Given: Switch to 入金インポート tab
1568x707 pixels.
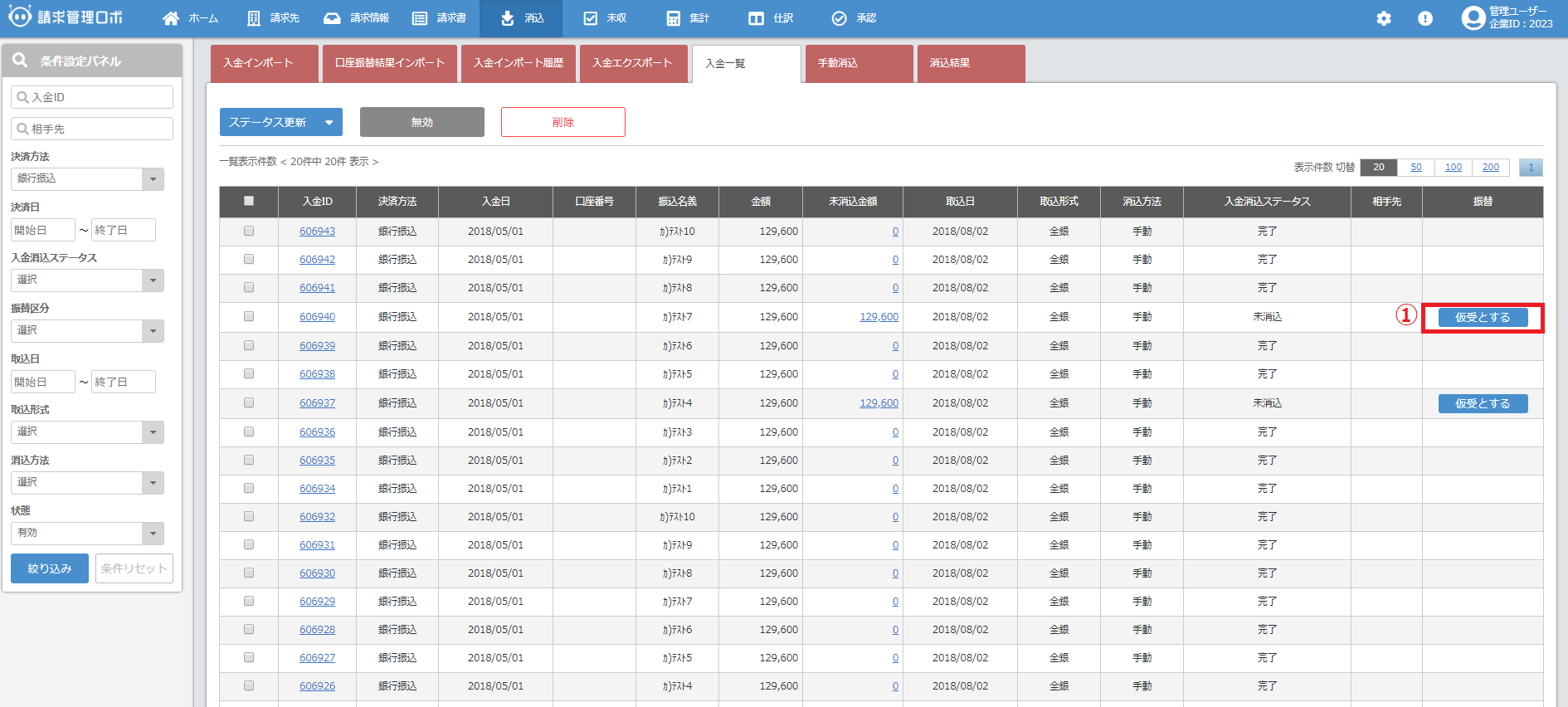Looking at the screenshot, I should tap(265, 63).
